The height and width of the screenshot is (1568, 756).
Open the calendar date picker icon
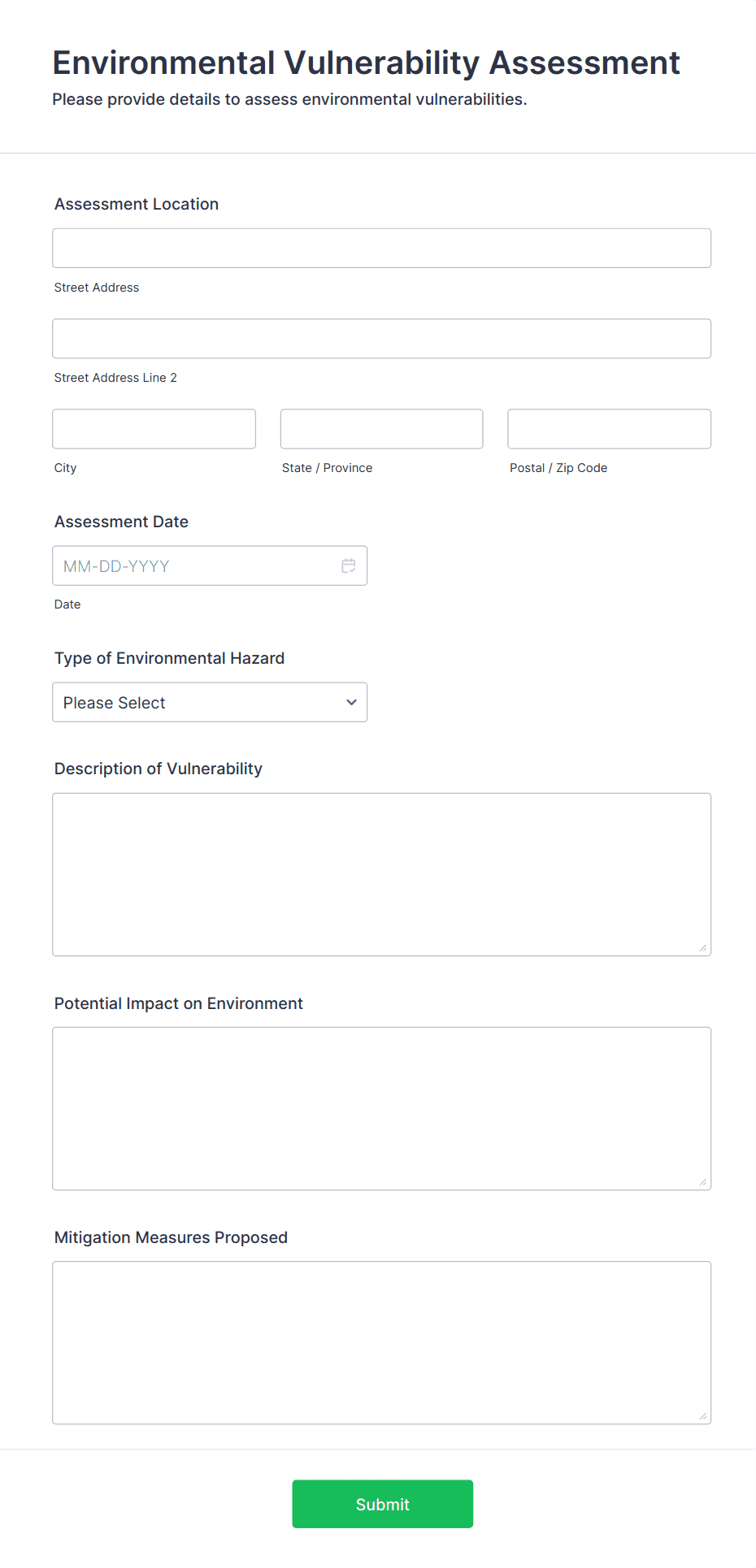coord(348,566)
